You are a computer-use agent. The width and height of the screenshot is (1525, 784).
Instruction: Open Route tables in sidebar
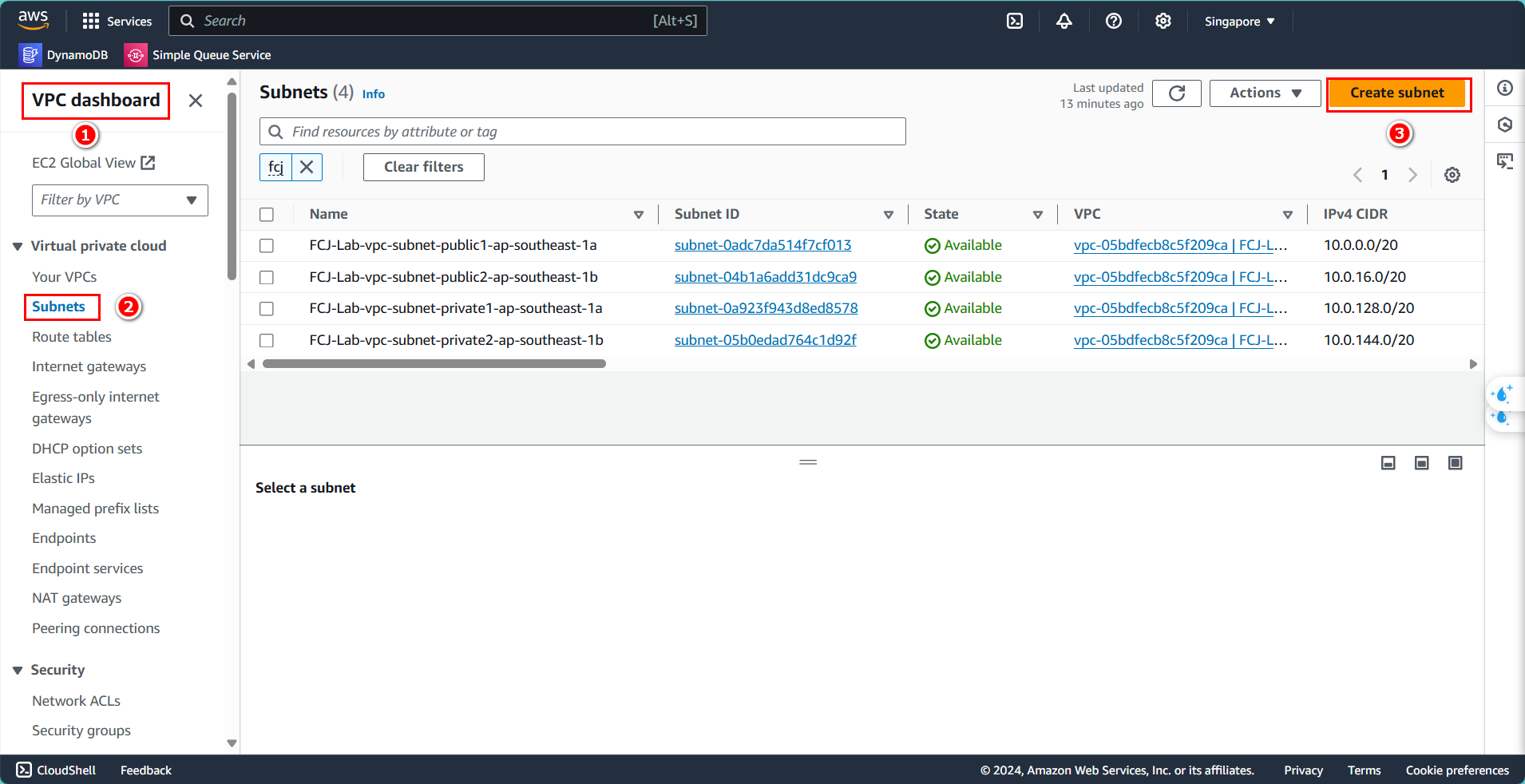72,337
